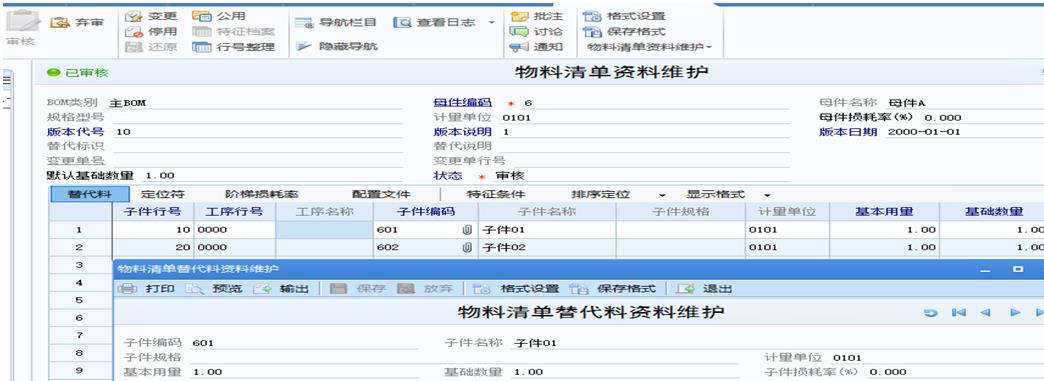Screen dimensions: 1044x381
Task: Click the 查看日志 toolbar icon
Action: tap(402, 23)
